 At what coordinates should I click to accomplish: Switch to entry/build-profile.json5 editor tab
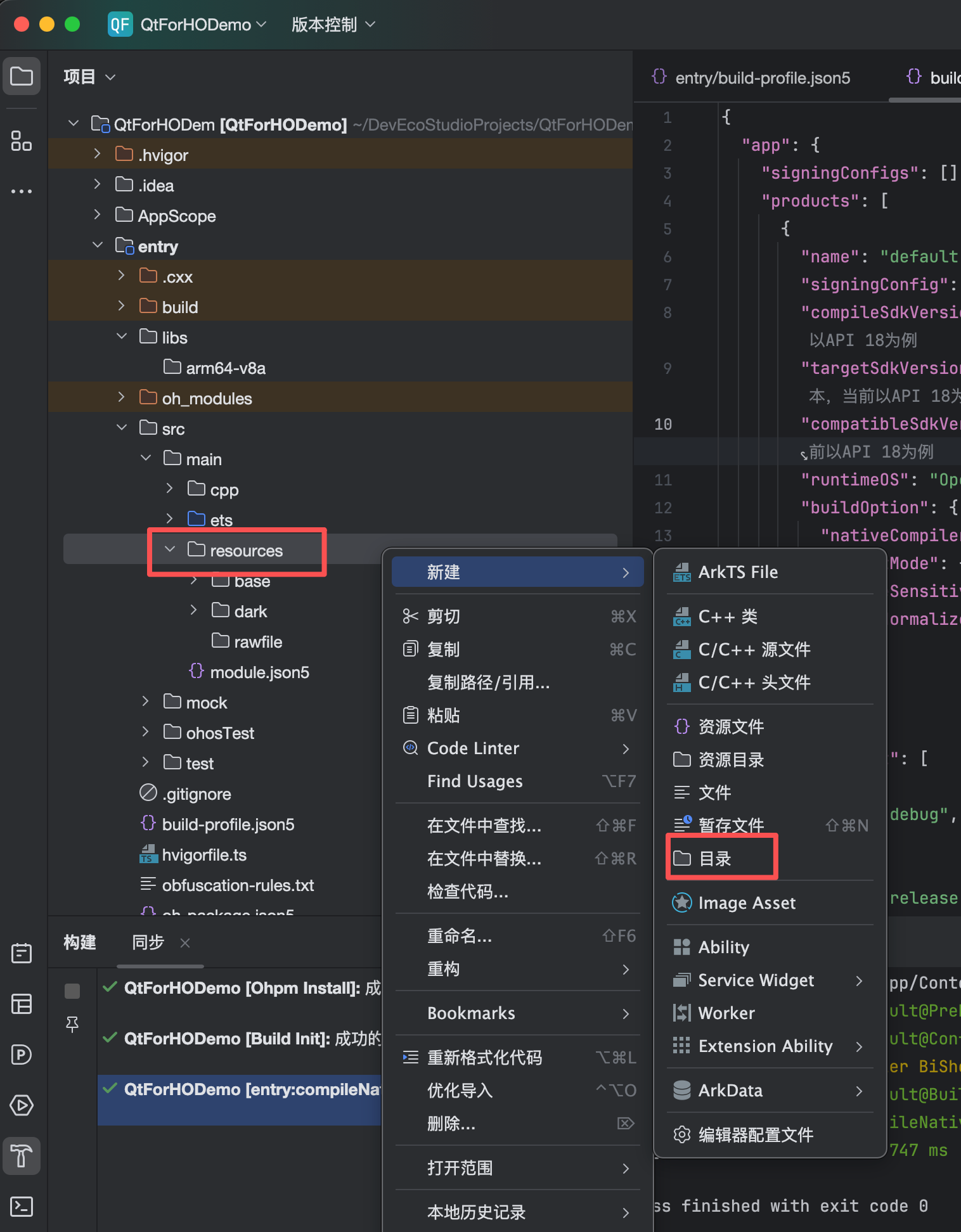coord(751,78)
